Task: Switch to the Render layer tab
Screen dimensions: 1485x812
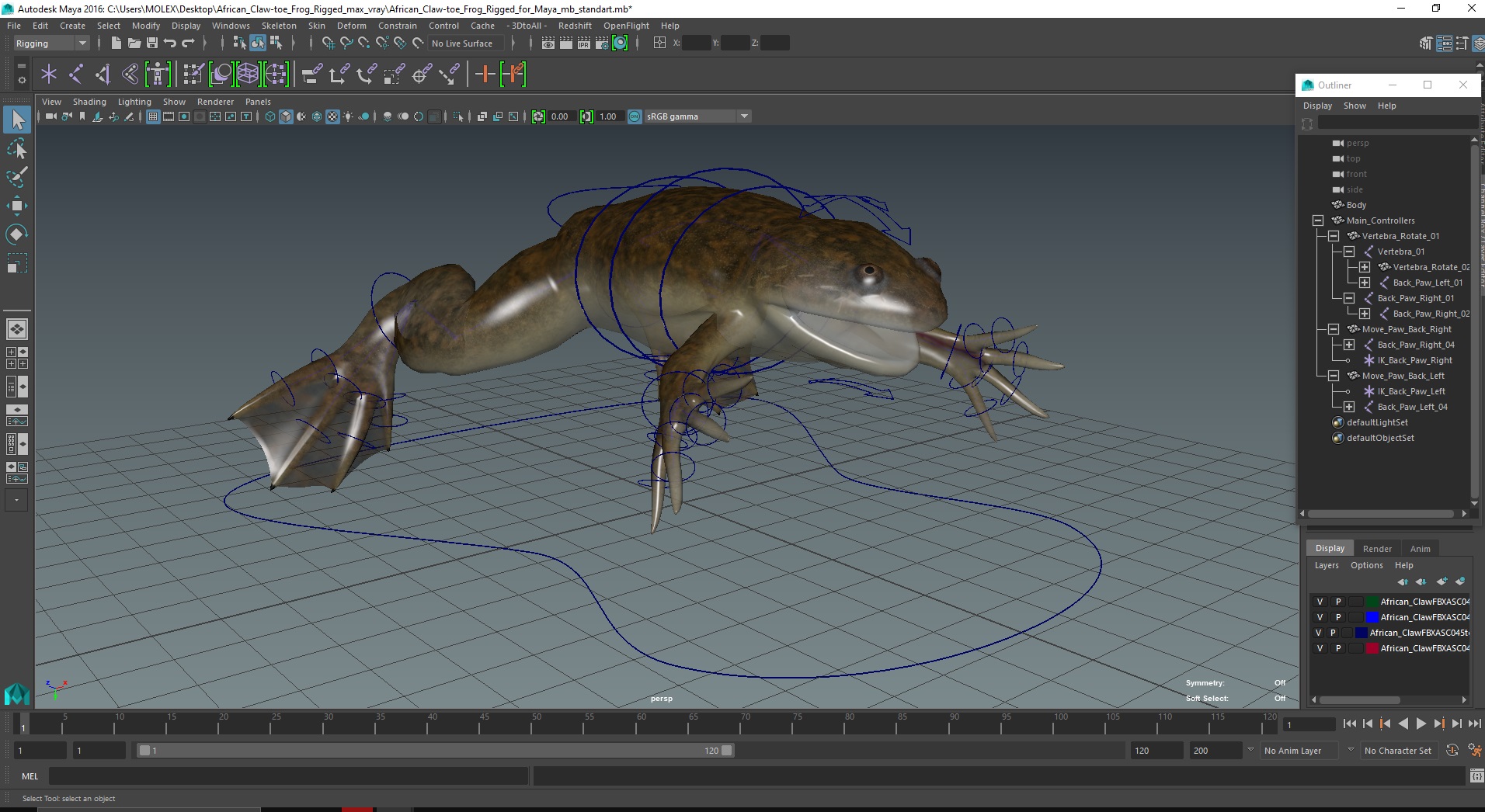Action: (1377, 549)
